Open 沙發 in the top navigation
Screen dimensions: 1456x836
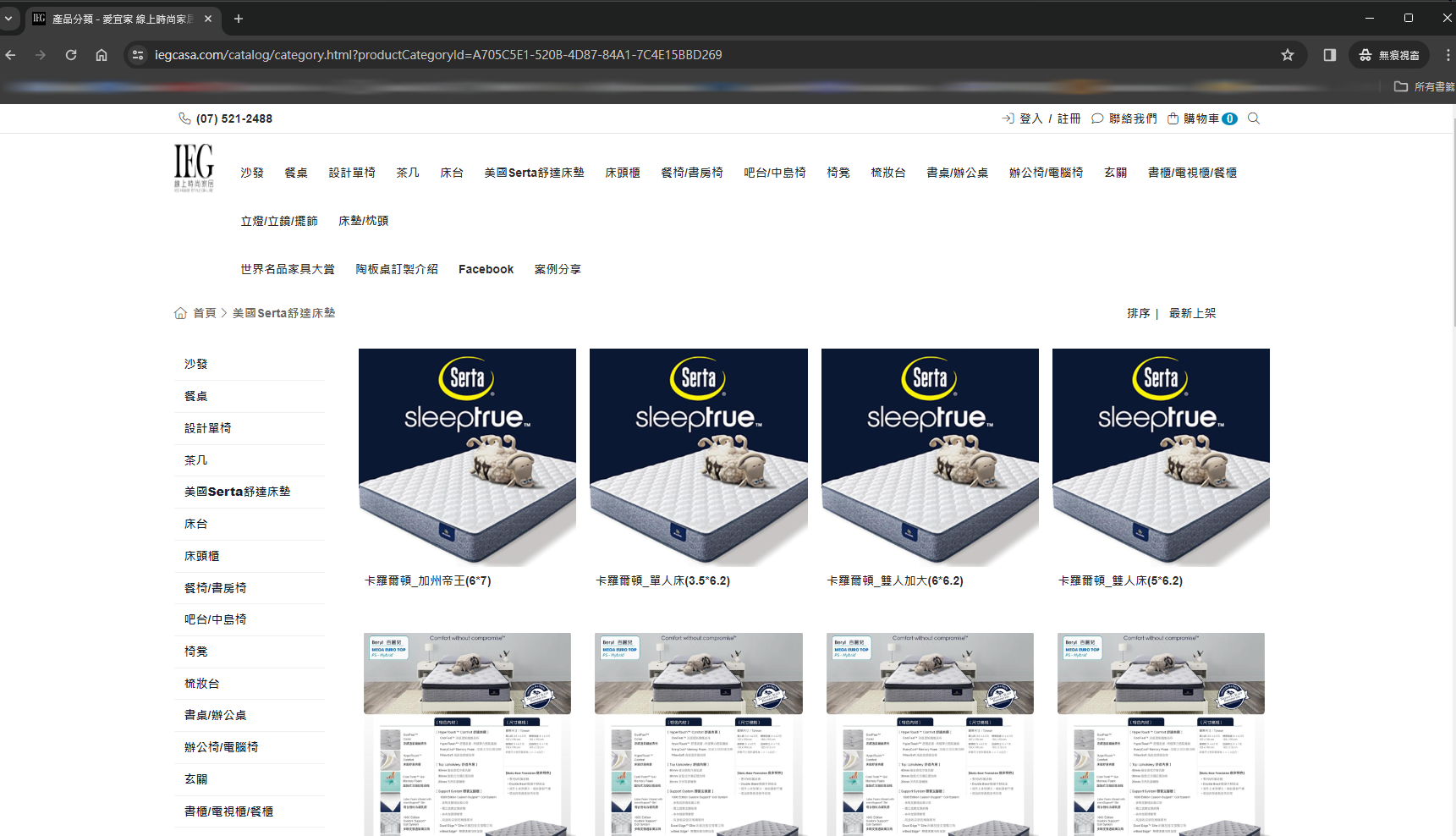point(252,173)
